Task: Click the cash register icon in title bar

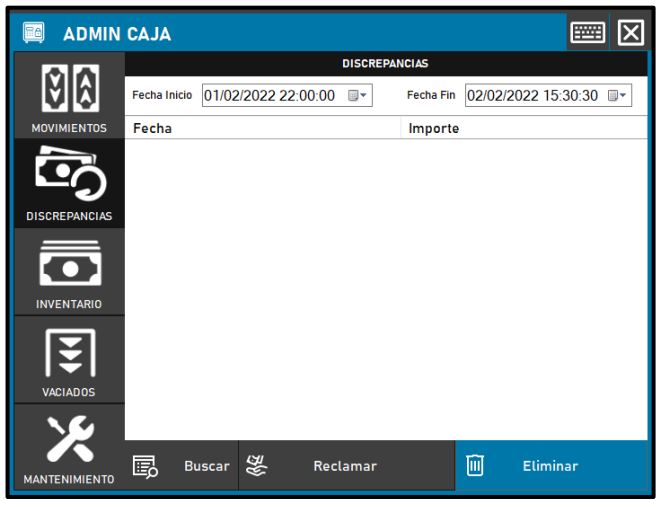Action: coord(33,33)
